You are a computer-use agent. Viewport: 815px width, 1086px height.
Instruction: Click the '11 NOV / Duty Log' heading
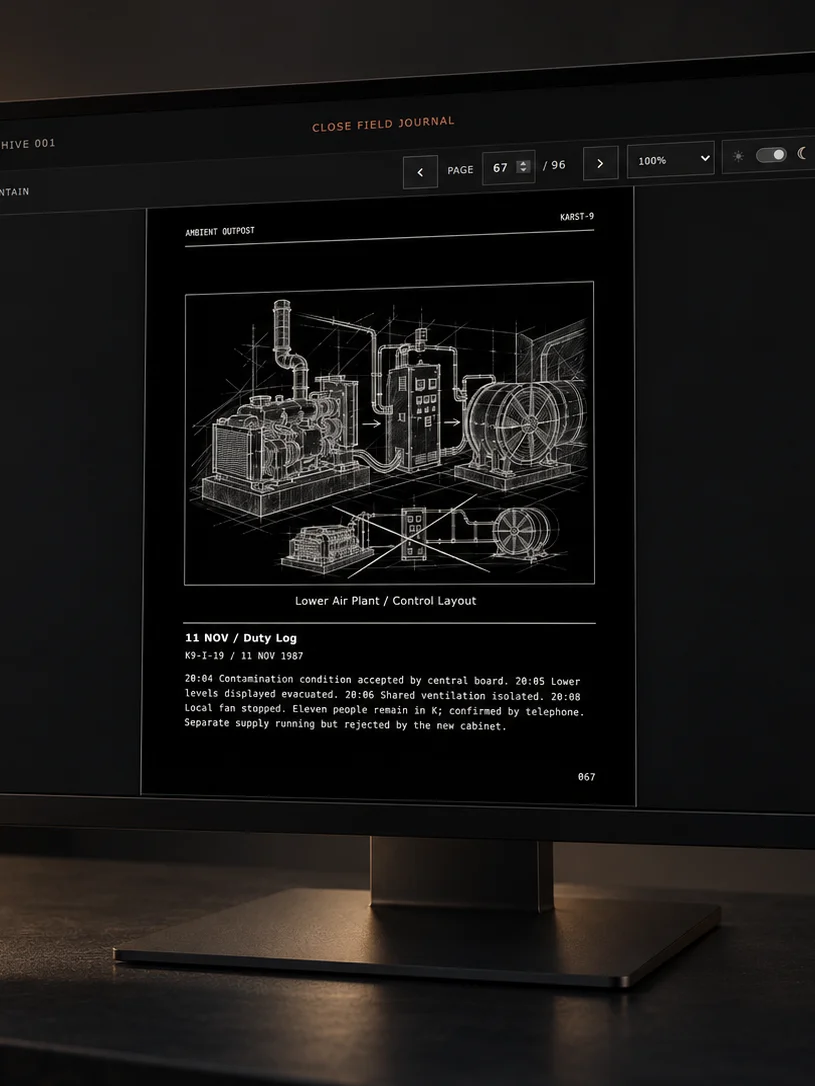[x=240, y=638]
